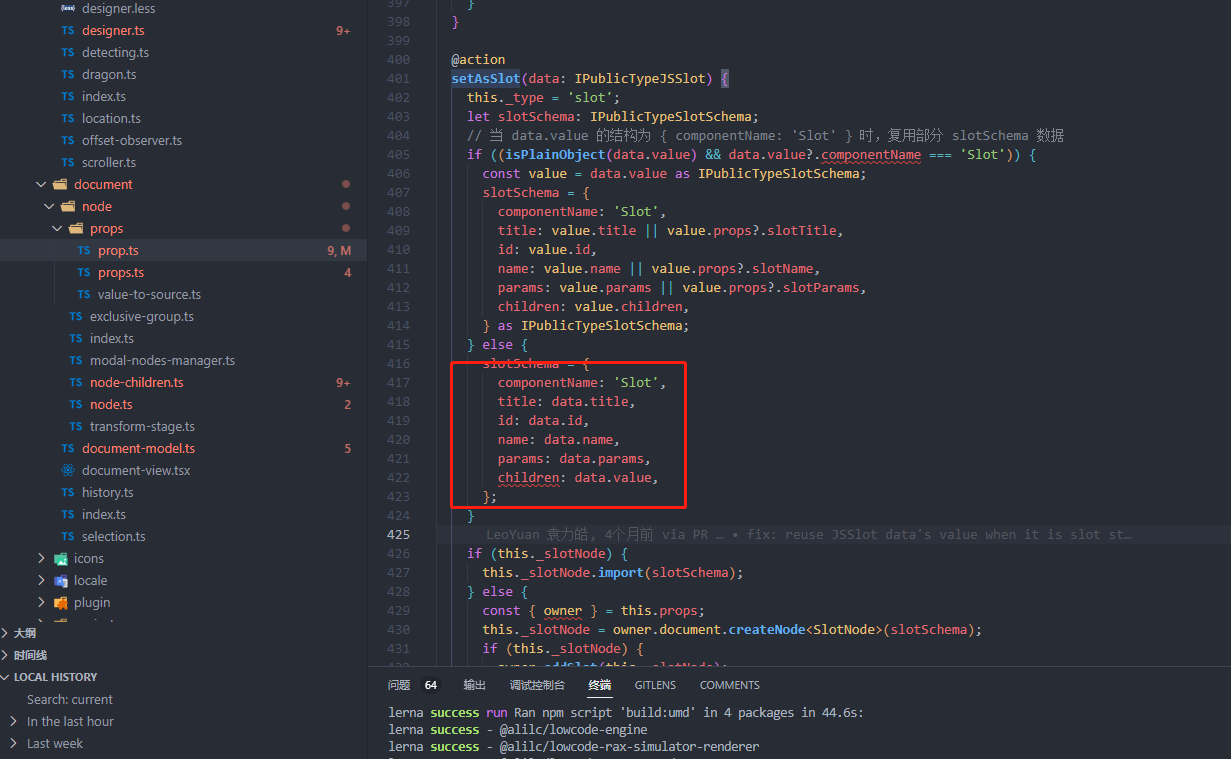
Task: Click the 9+ badge next to designer.ts
Action: pyautogui.click(x=344, y=30)
